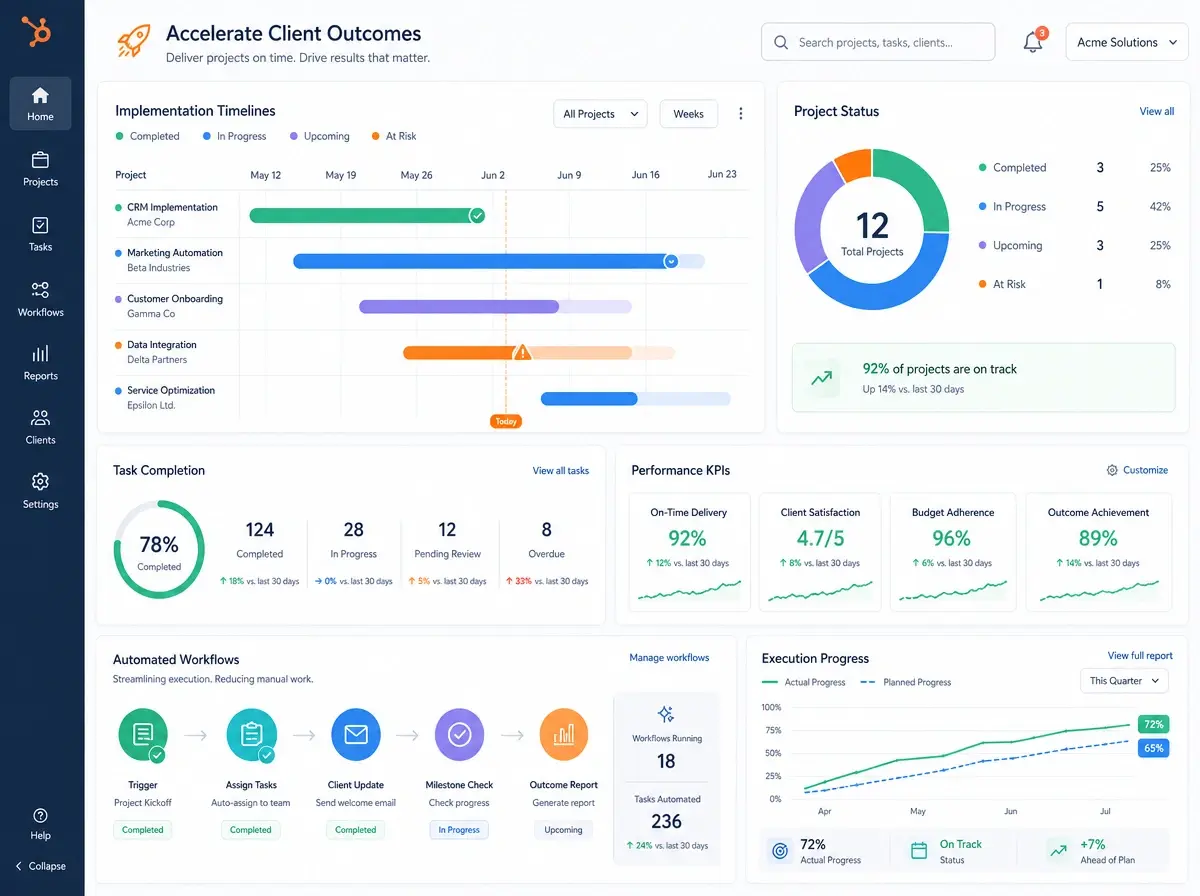Click View all in Project Status
This screenshot has height=896, width=1200.
[x=1157, y=111]
